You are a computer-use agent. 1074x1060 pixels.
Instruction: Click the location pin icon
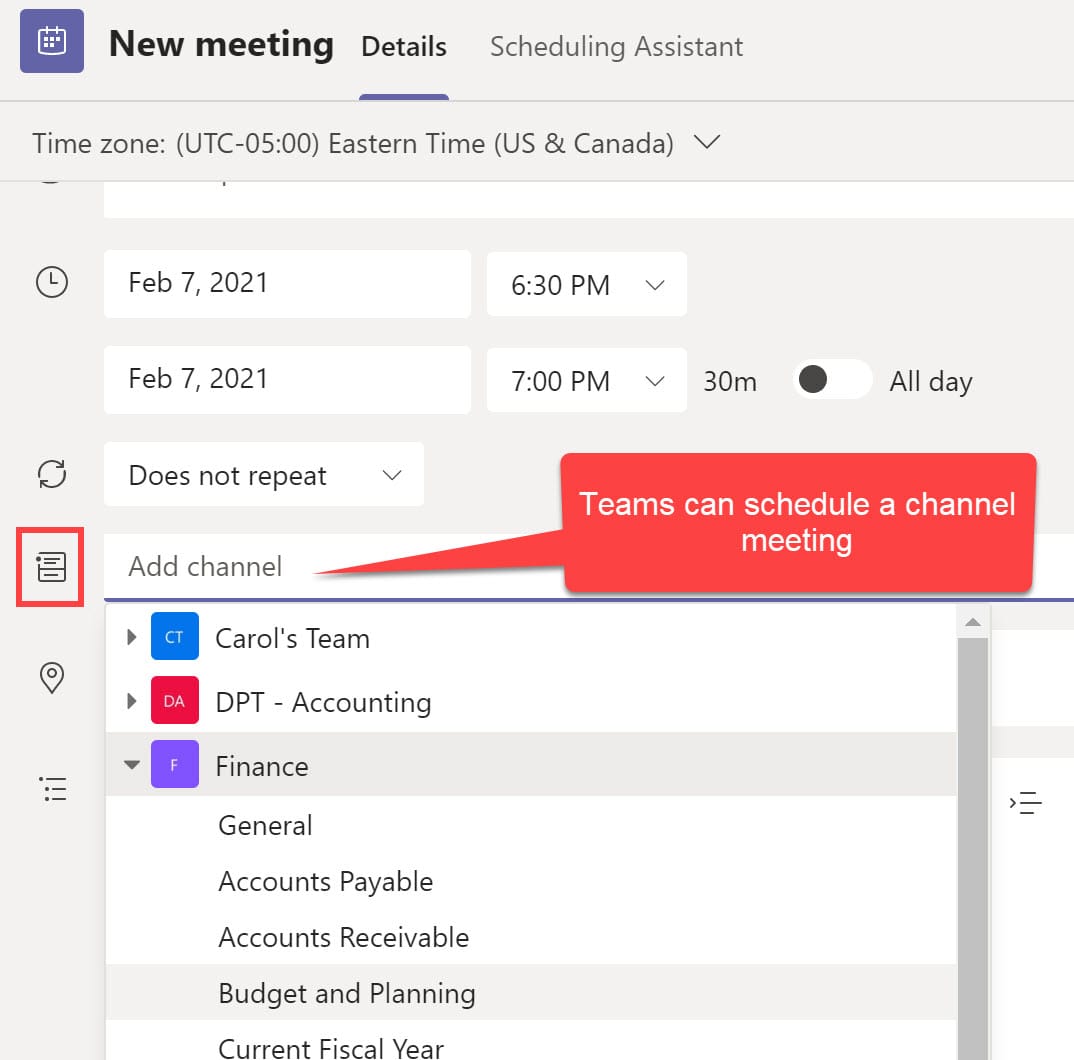[x=52, y=678]
